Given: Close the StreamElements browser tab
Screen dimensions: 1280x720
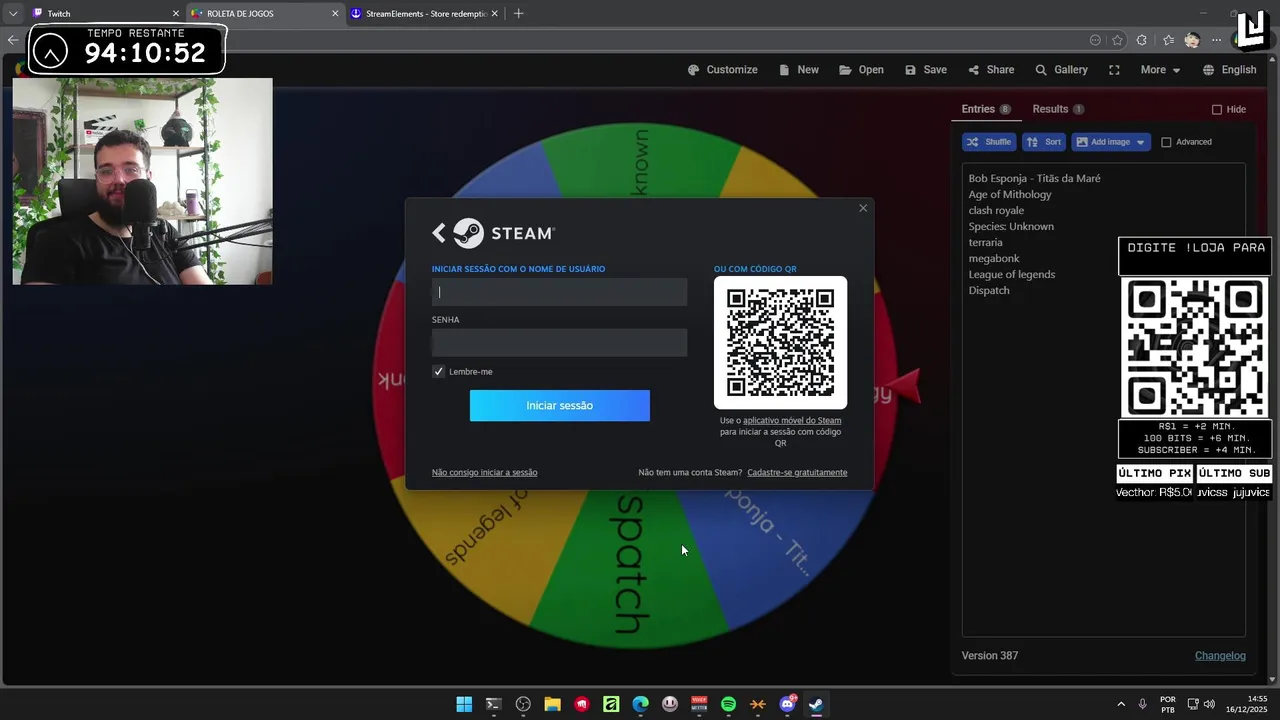Looking at the screenshot, I should point(495,14).
